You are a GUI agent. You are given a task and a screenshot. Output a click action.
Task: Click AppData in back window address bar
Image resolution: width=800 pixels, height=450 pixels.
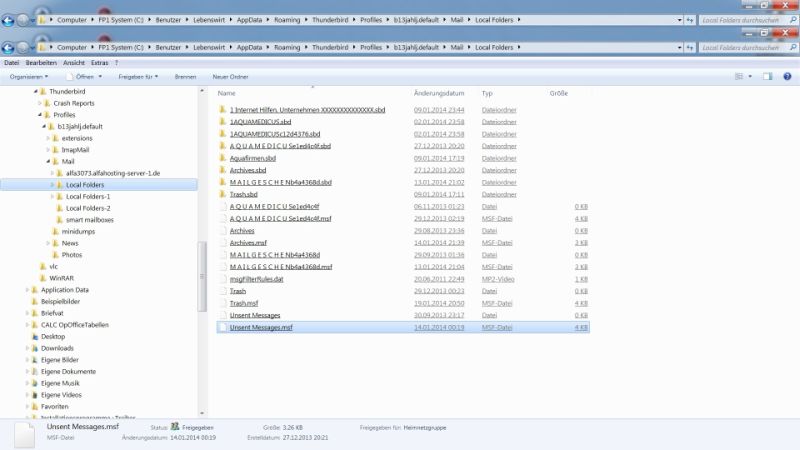(249, 20)
